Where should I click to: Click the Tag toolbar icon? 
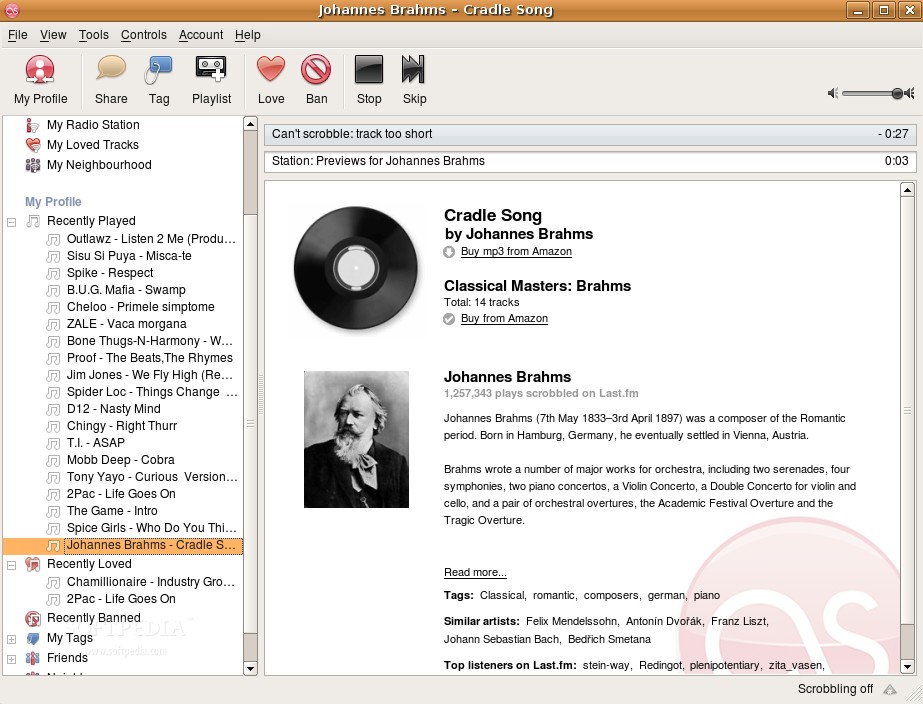[158, 70]
